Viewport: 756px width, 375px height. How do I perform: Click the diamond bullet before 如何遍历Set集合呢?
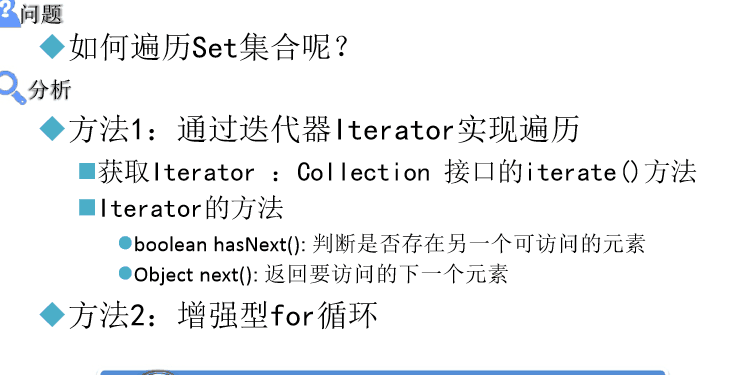(52, 47)
